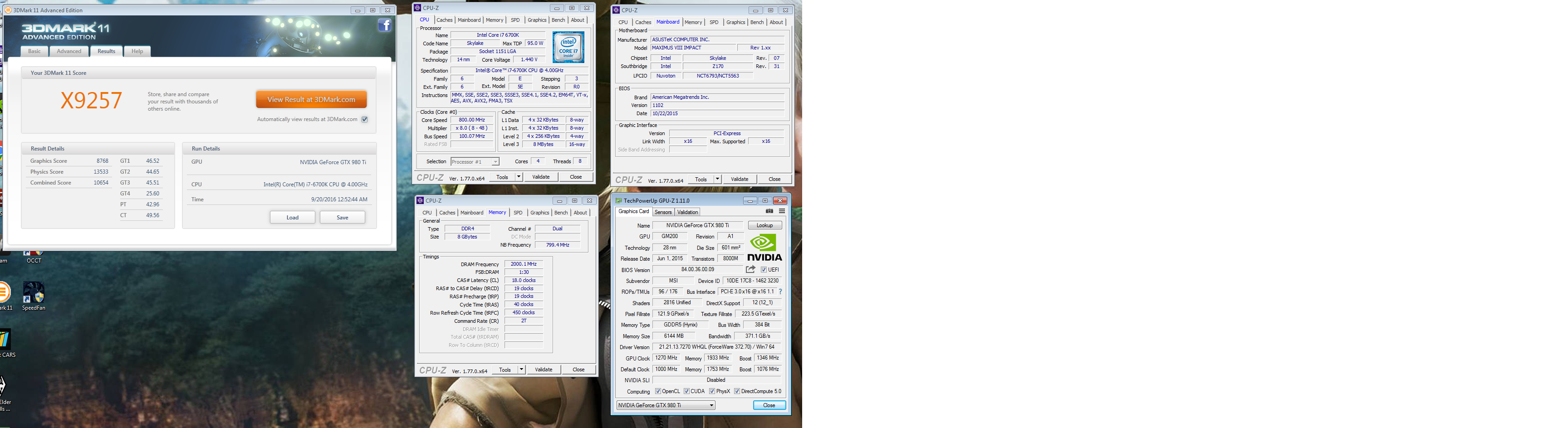Open Mainboard tab in CPU-Z Memory window
Viewport: 1568px width, 428px height.
pyautogui.click(x=472, y=213)
